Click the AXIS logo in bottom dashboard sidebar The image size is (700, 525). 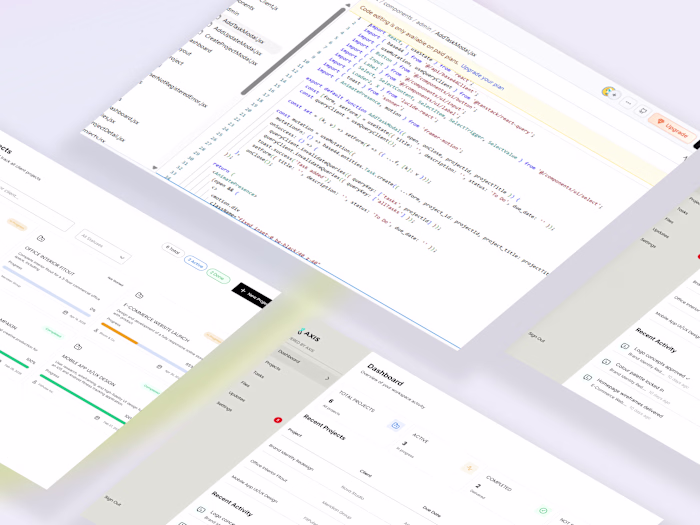309,334
